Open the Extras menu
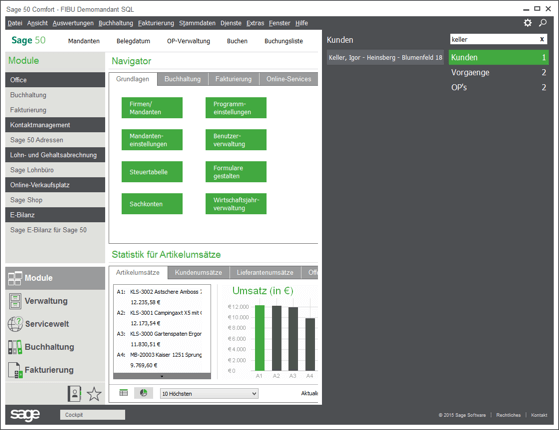559x430 pixels. pos(255,23)
